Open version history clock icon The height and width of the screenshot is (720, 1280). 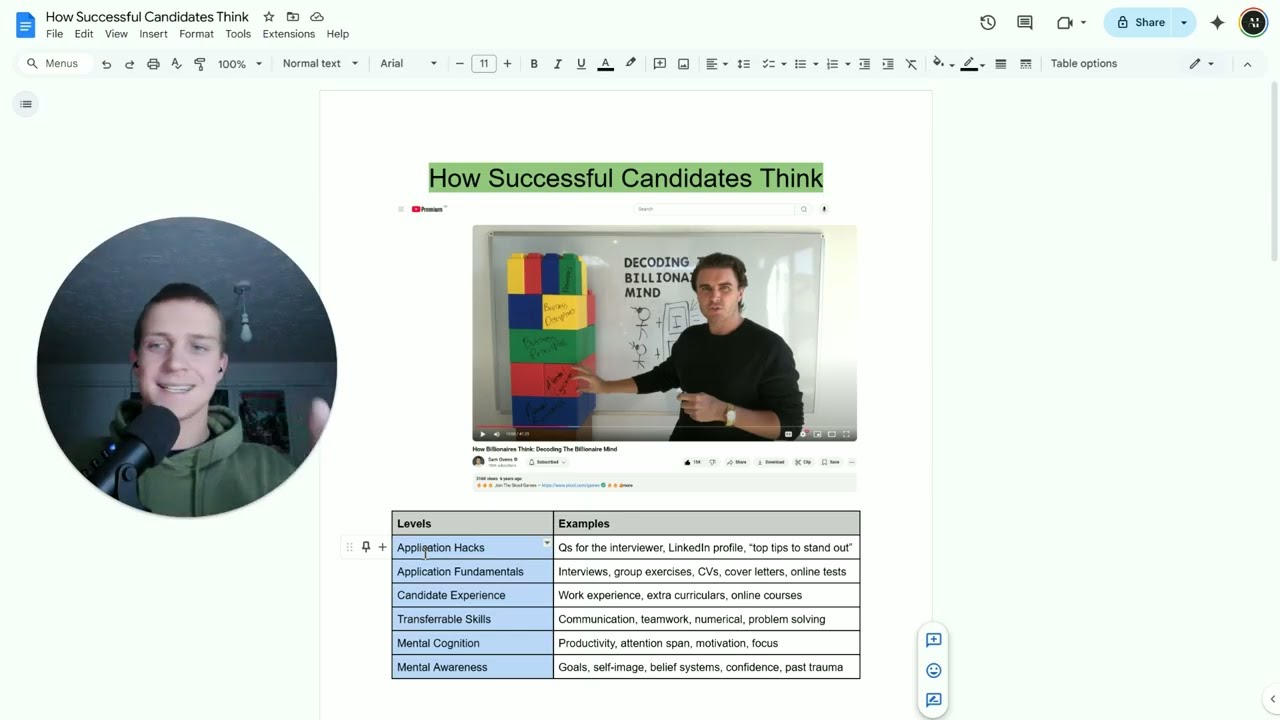pos(988,22)
